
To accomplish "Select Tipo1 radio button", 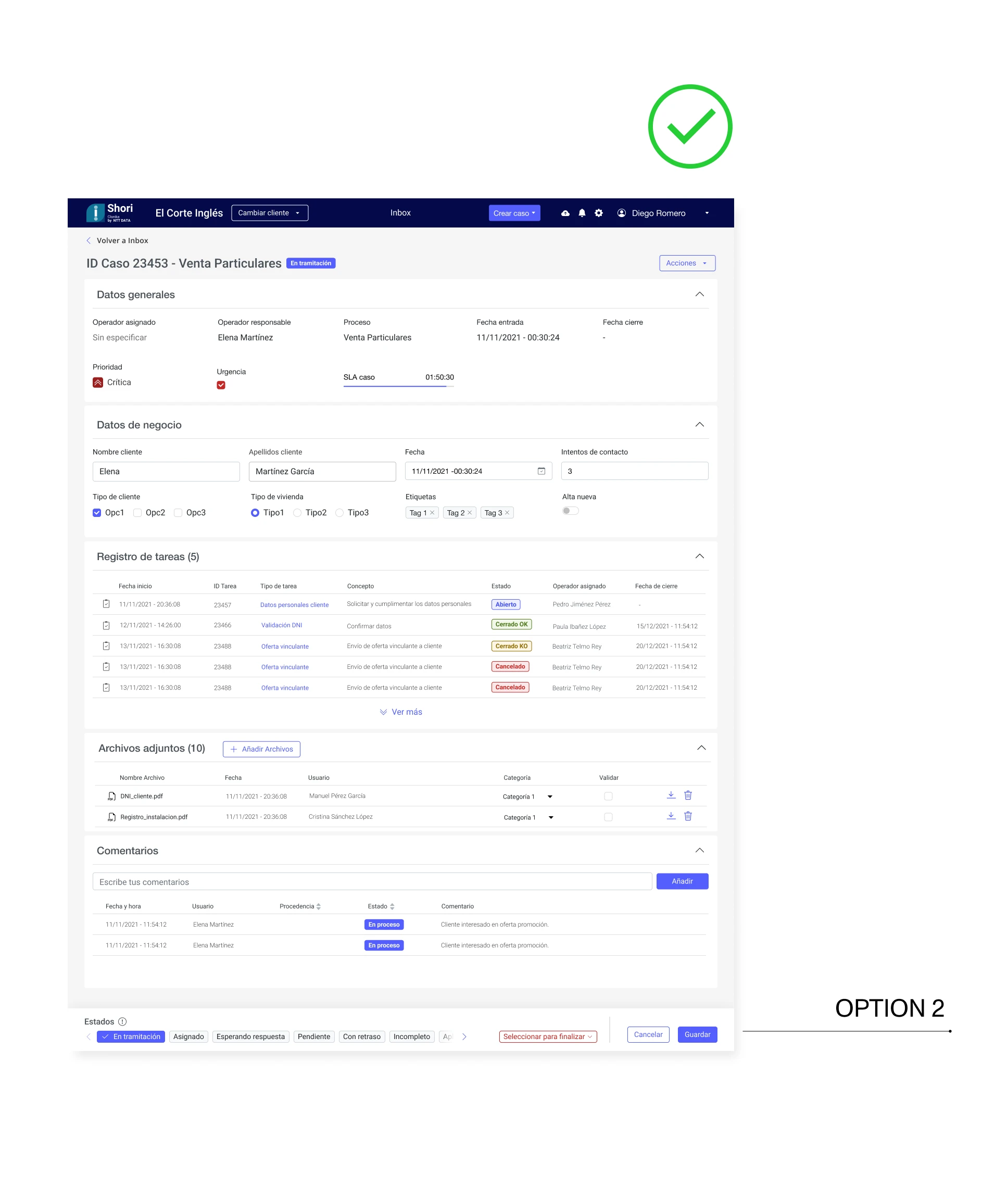I will pyautogui.click(x=255, y=512).
